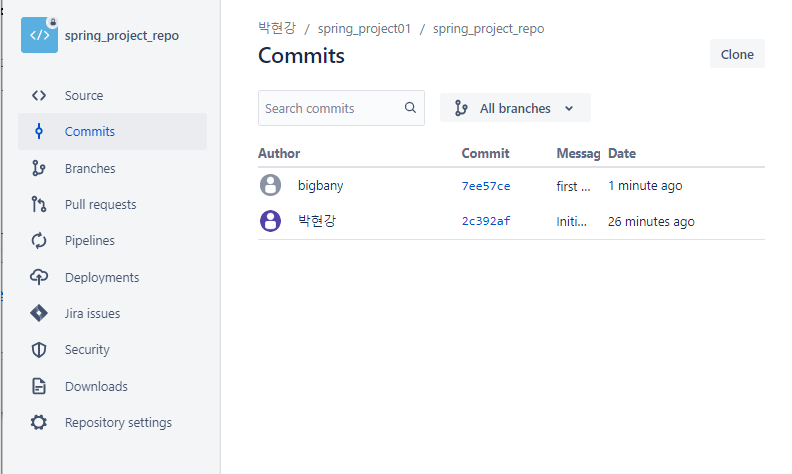Click the 'first ...' commit message
The height and width of the screenshot is (474, 792).
point(573,186)
